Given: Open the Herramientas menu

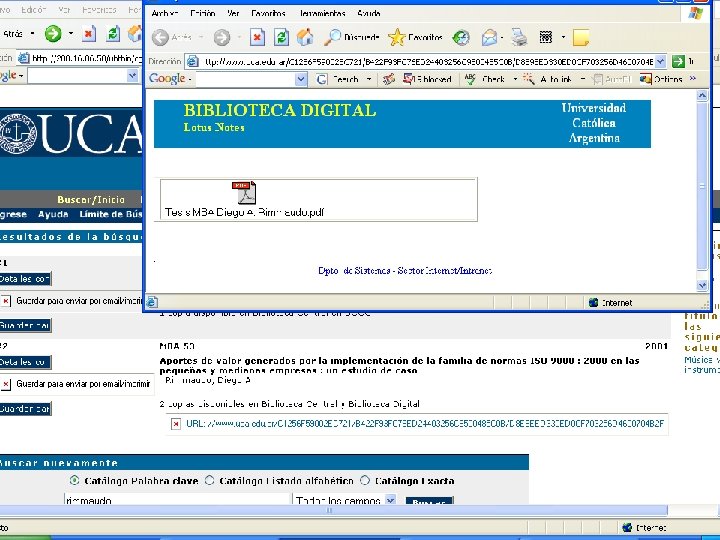Looking at the screenshot, I should click(321, 13).
